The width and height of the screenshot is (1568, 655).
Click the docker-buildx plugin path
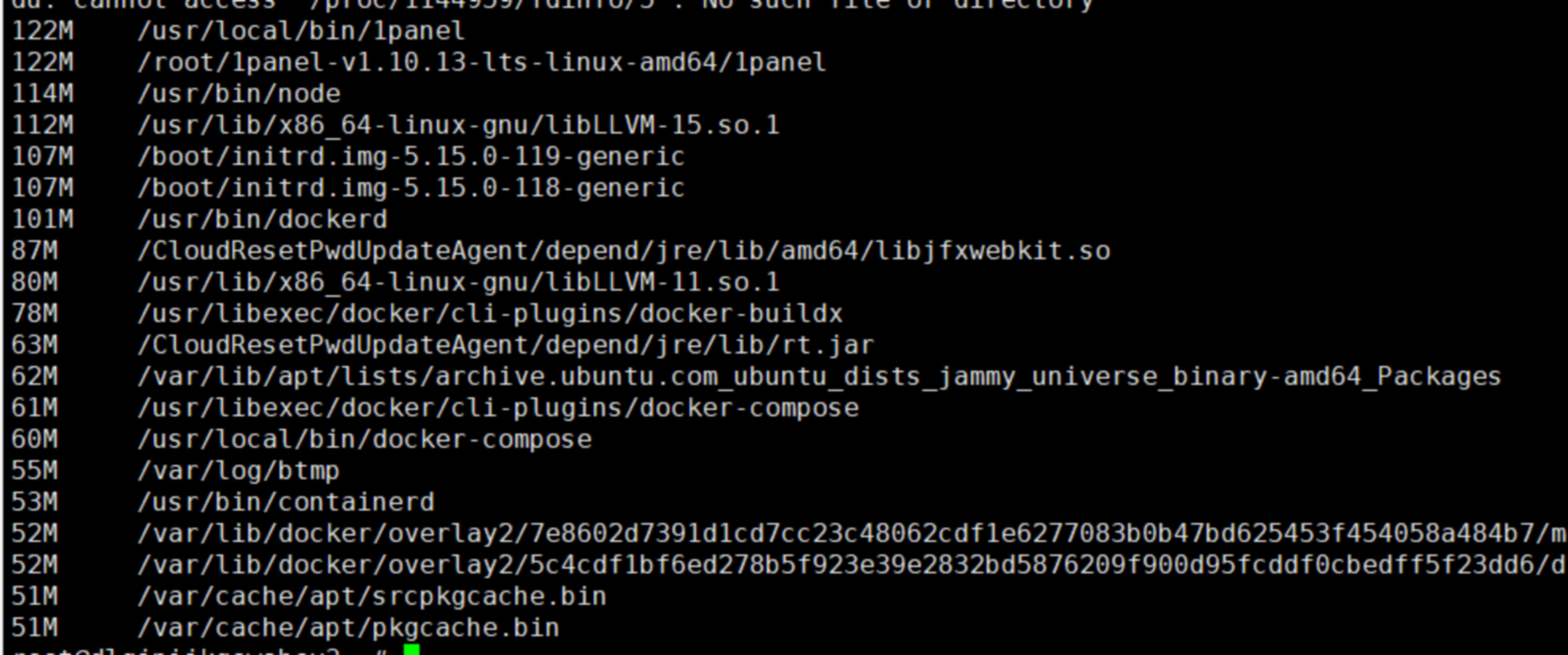(x=489, y=313)
